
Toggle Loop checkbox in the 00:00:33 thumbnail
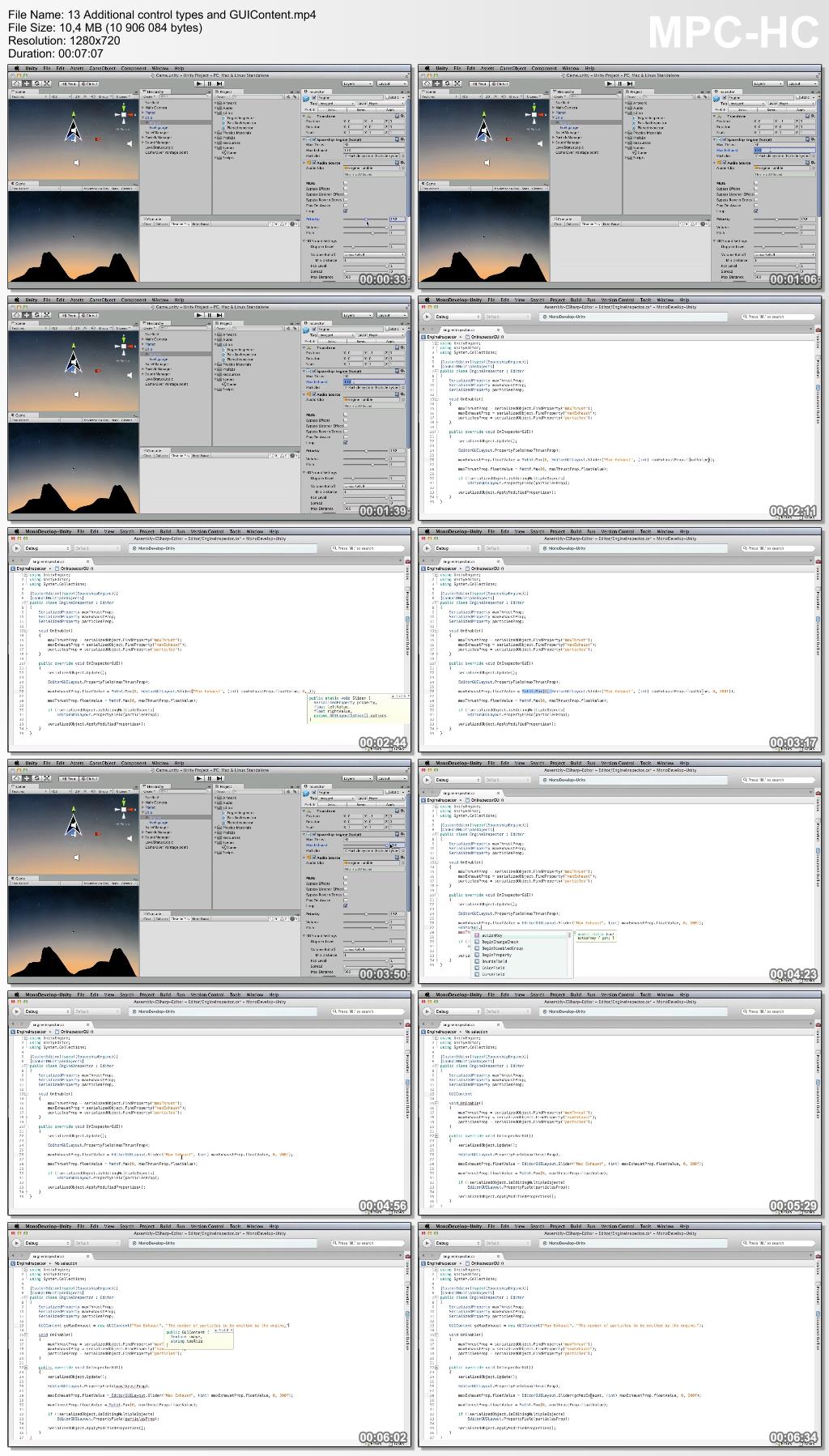point(346,211)
